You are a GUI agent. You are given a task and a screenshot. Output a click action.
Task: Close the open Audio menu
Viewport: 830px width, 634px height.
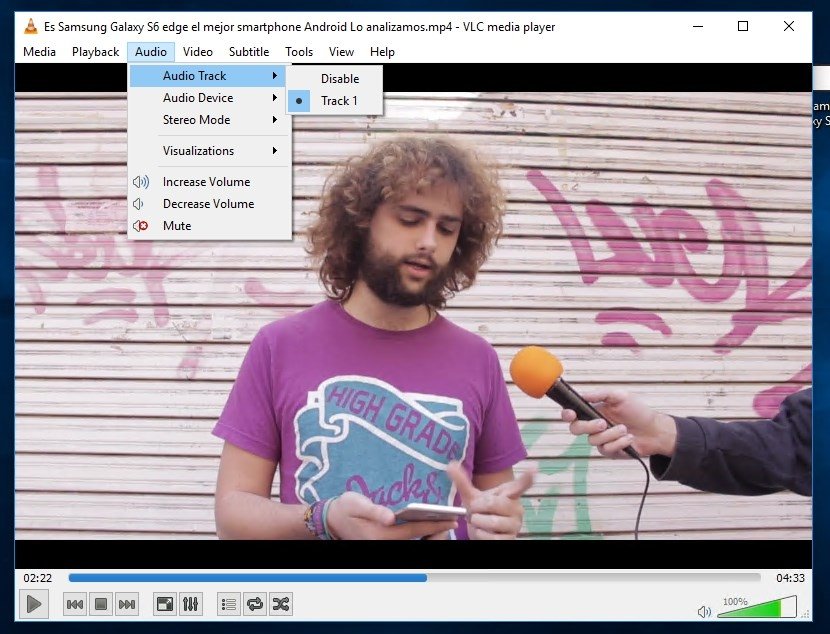click(151, 52)
